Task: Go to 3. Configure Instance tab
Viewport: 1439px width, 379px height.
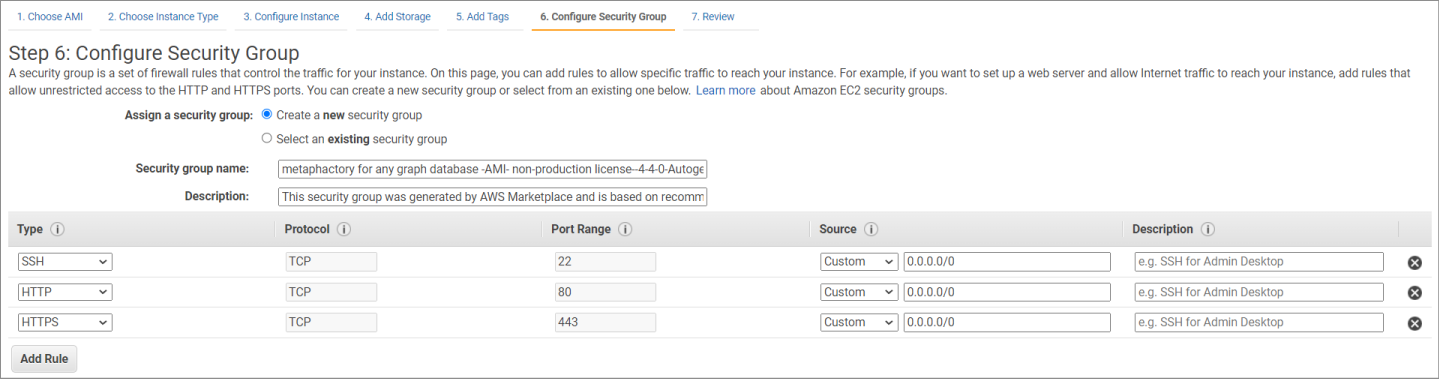Action: coord(291,17)
